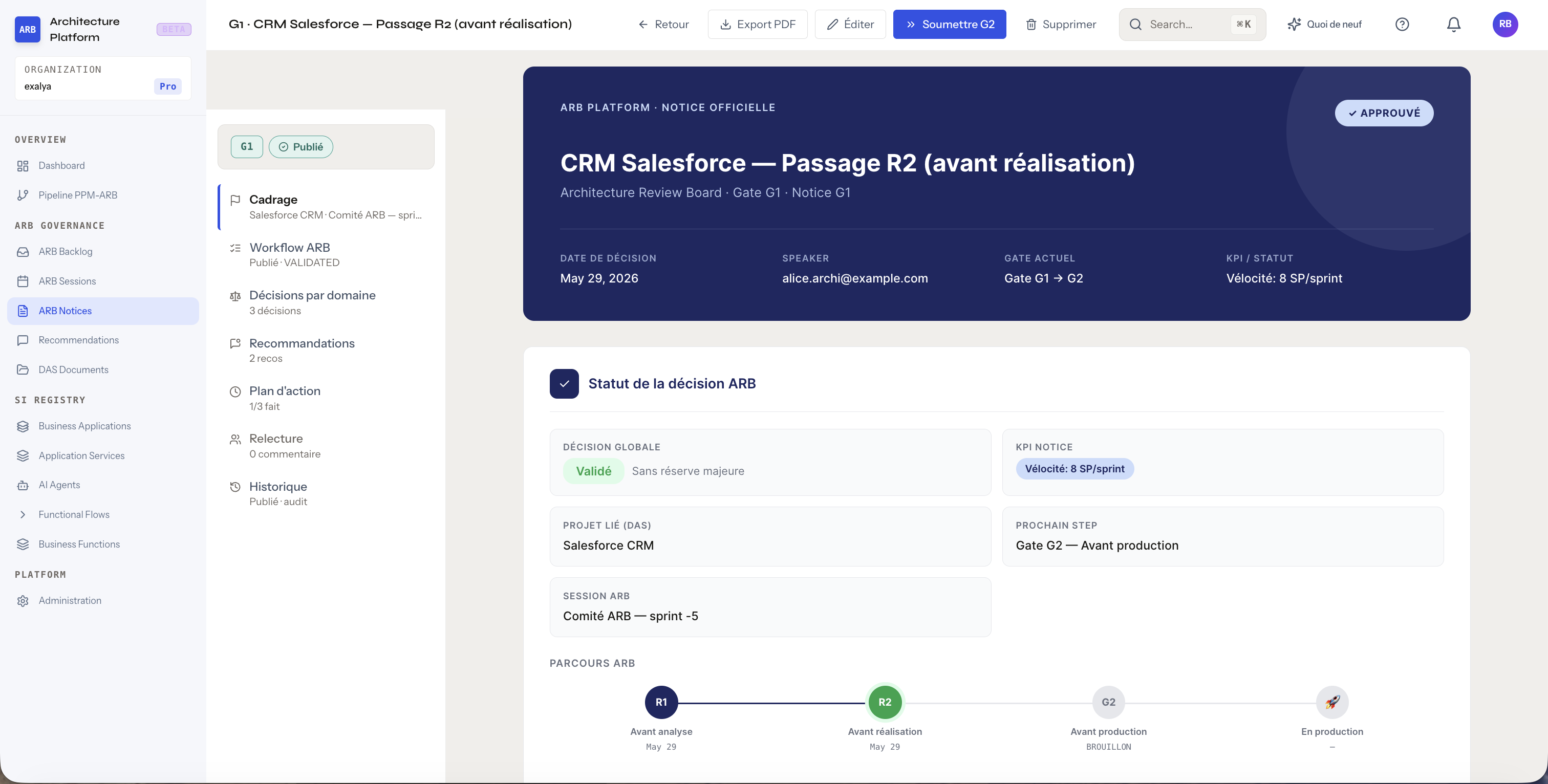Focus the Search input field
Screen dimensions: 1548x784
point(1192,24)
